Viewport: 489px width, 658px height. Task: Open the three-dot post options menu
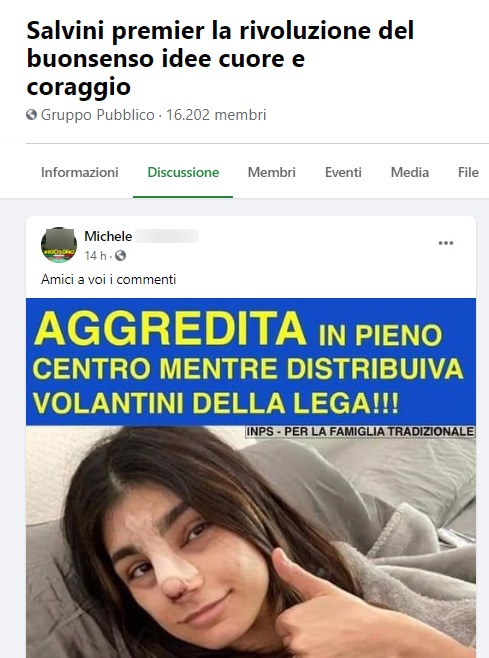pos(445,243)
